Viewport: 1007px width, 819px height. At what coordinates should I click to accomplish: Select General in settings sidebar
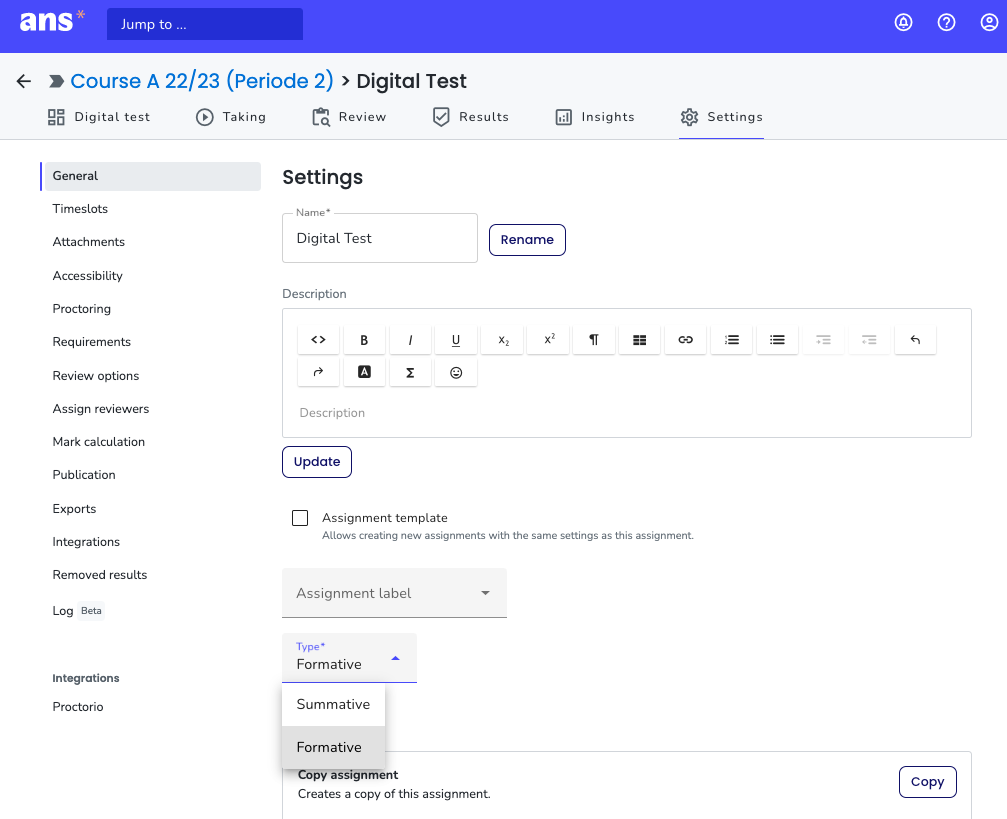coord(151,176)
